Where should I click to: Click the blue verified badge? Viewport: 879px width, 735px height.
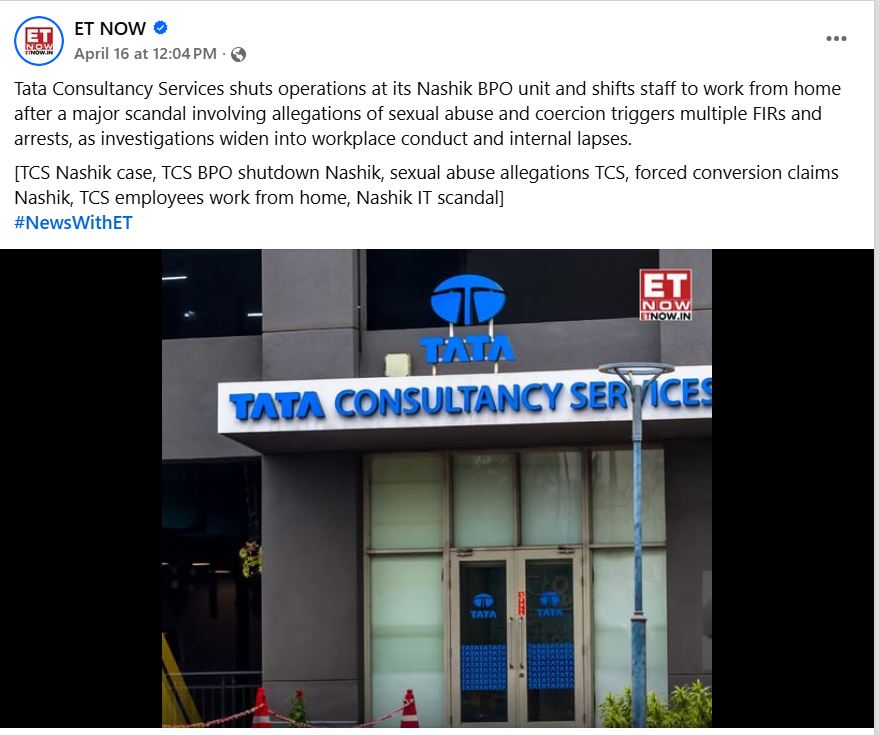[x=160, y=27]
